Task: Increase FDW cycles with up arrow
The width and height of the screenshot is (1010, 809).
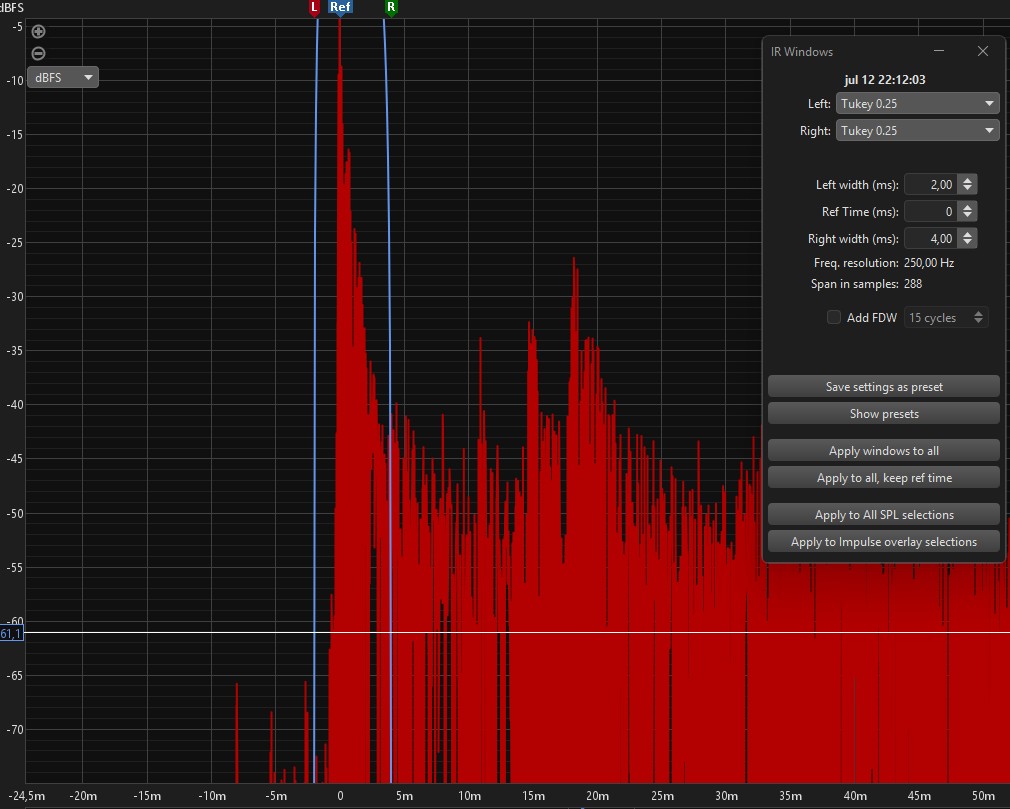Action: [978, 314]
